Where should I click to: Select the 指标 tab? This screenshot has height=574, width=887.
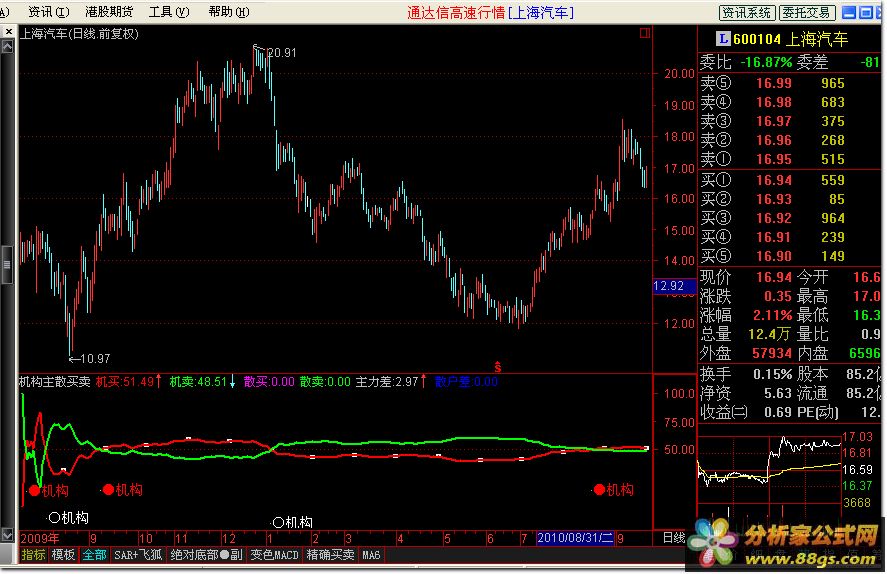click(33, 555)
